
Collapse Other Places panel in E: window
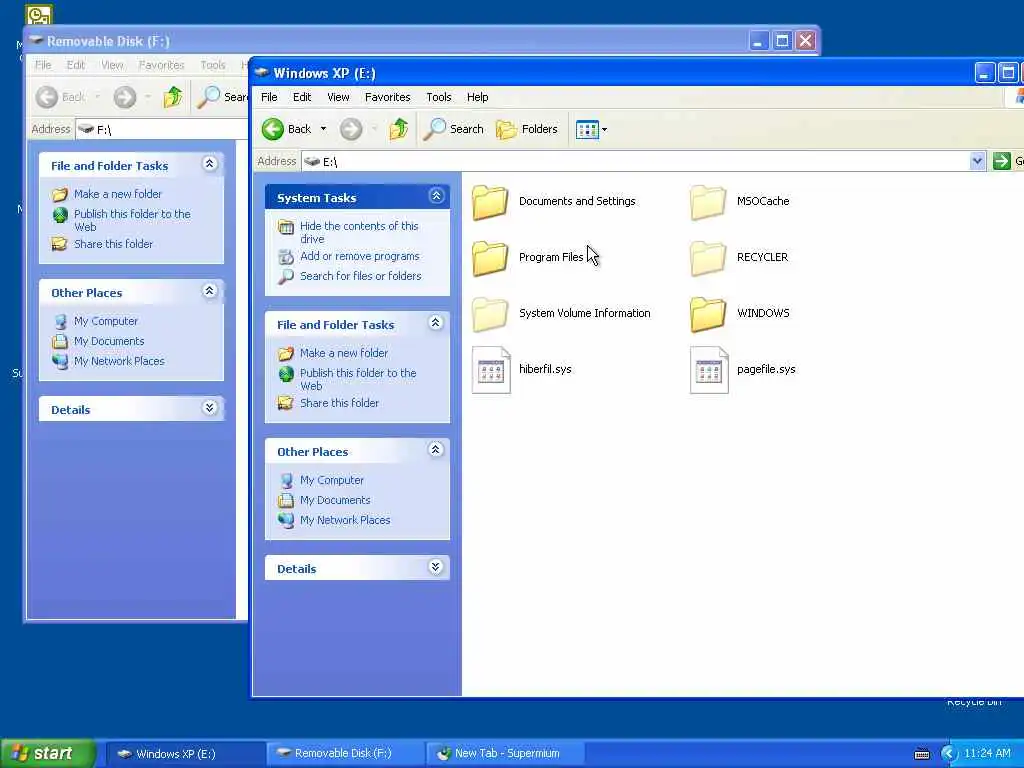[436, 449]
